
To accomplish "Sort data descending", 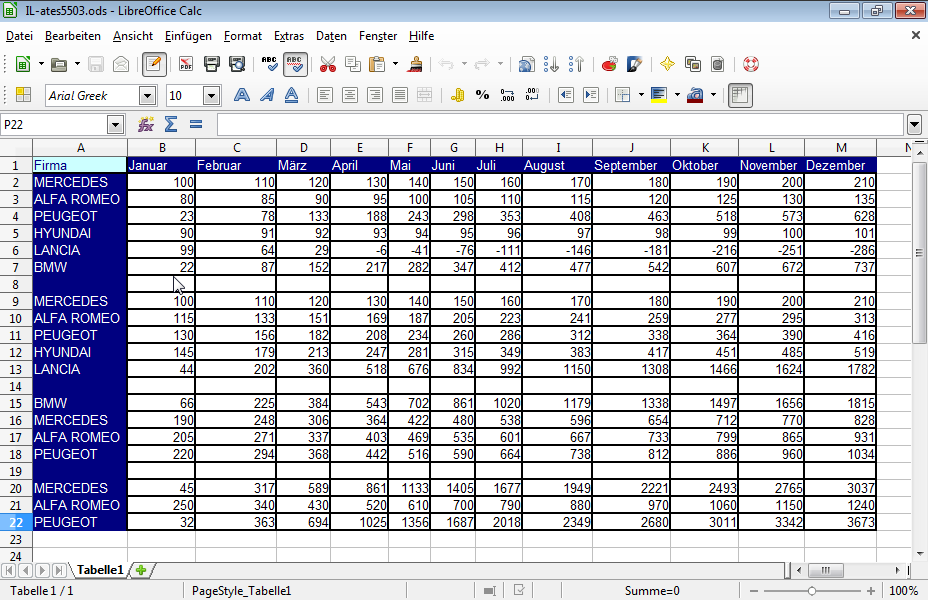I will click(x=576, y=64).
